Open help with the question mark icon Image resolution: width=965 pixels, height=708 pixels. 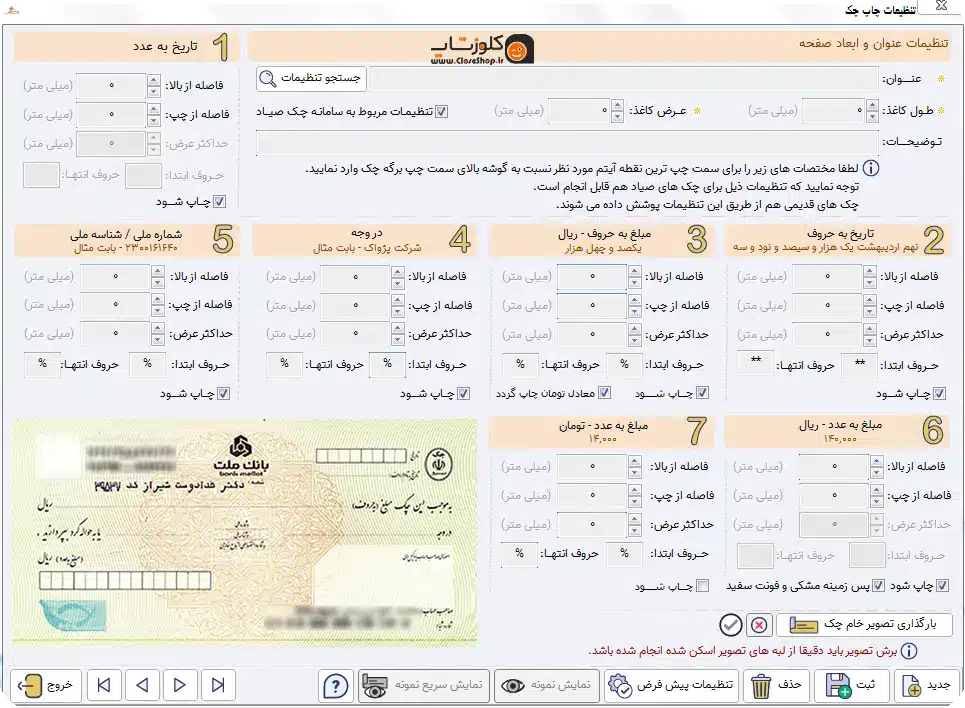336,685
